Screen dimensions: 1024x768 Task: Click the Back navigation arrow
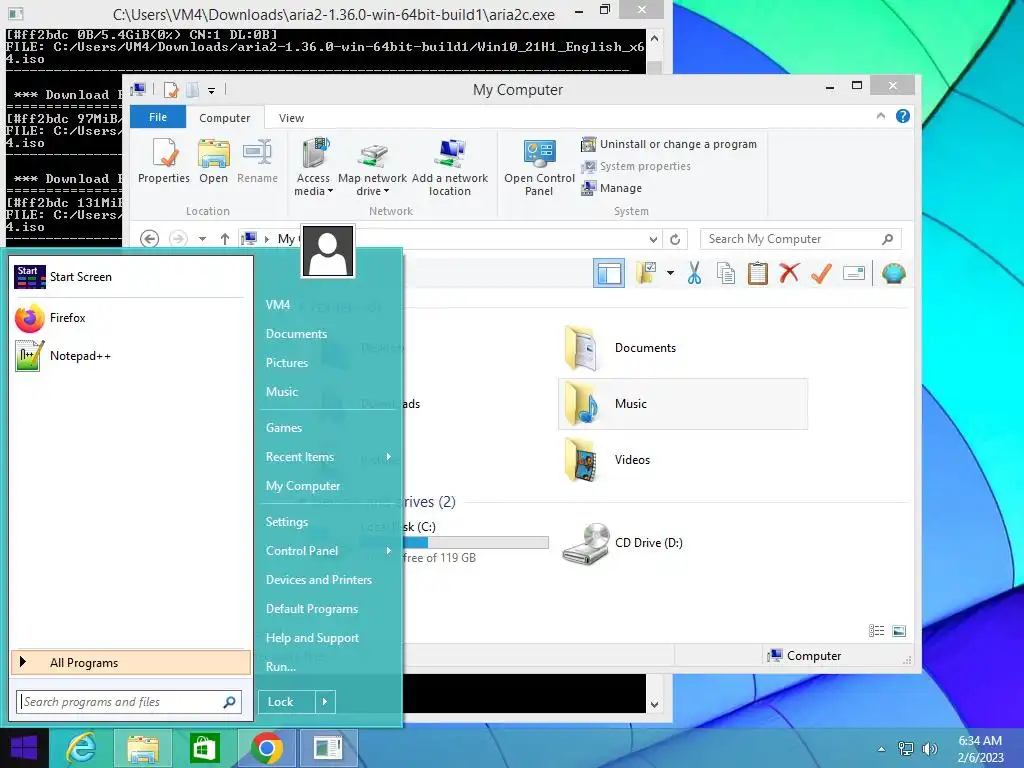pyautogui.click(x=150, y=239)
